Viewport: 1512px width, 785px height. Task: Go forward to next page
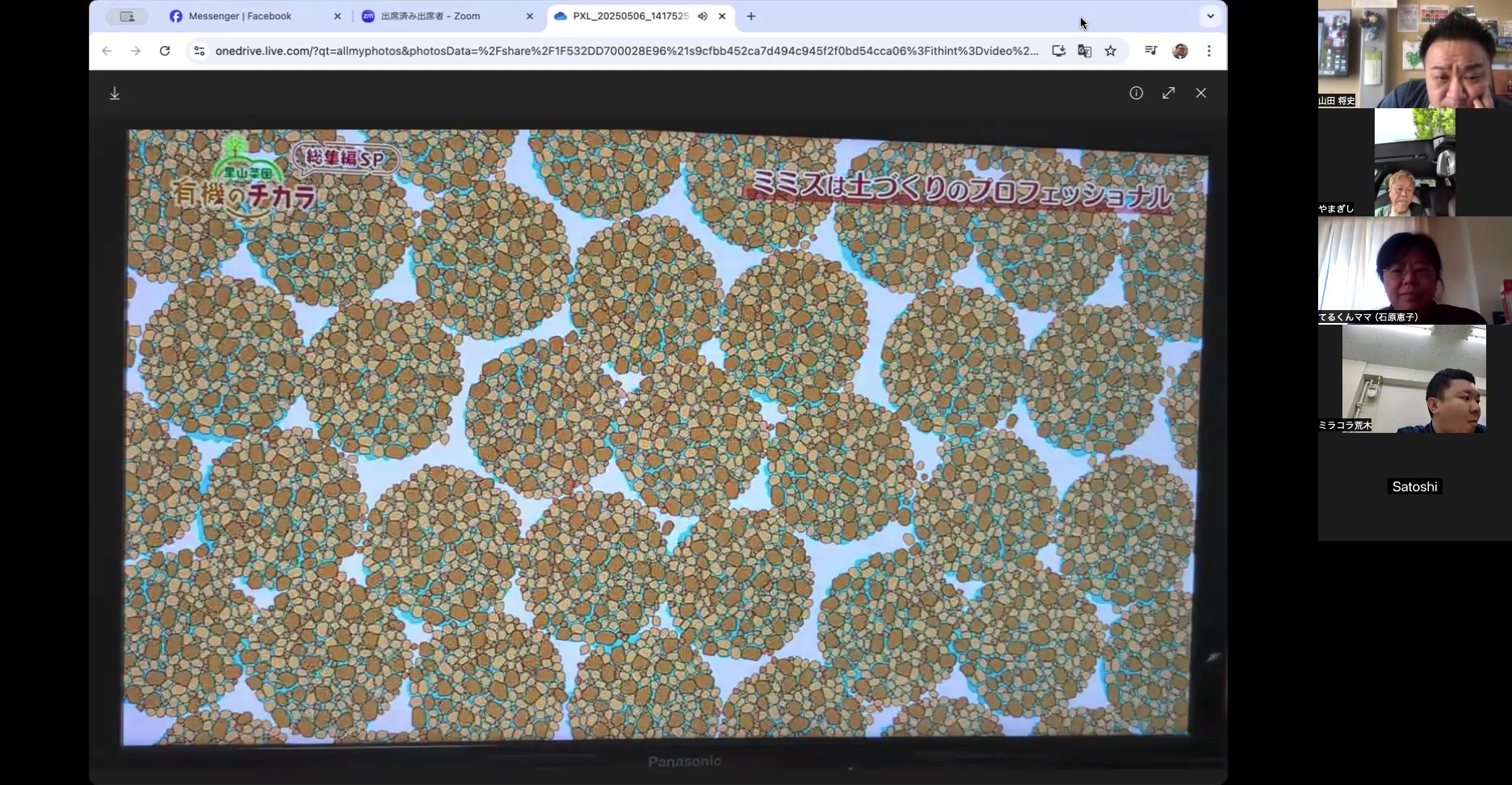click(136, 51)
